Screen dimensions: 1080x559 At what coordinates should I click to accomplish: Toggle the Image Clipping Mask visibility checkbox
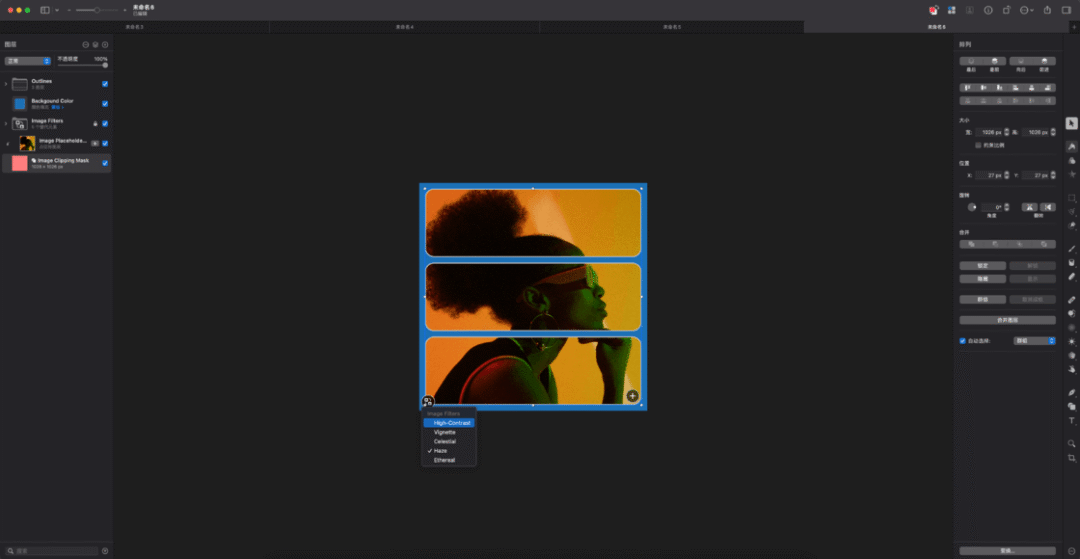click(105, 163)
